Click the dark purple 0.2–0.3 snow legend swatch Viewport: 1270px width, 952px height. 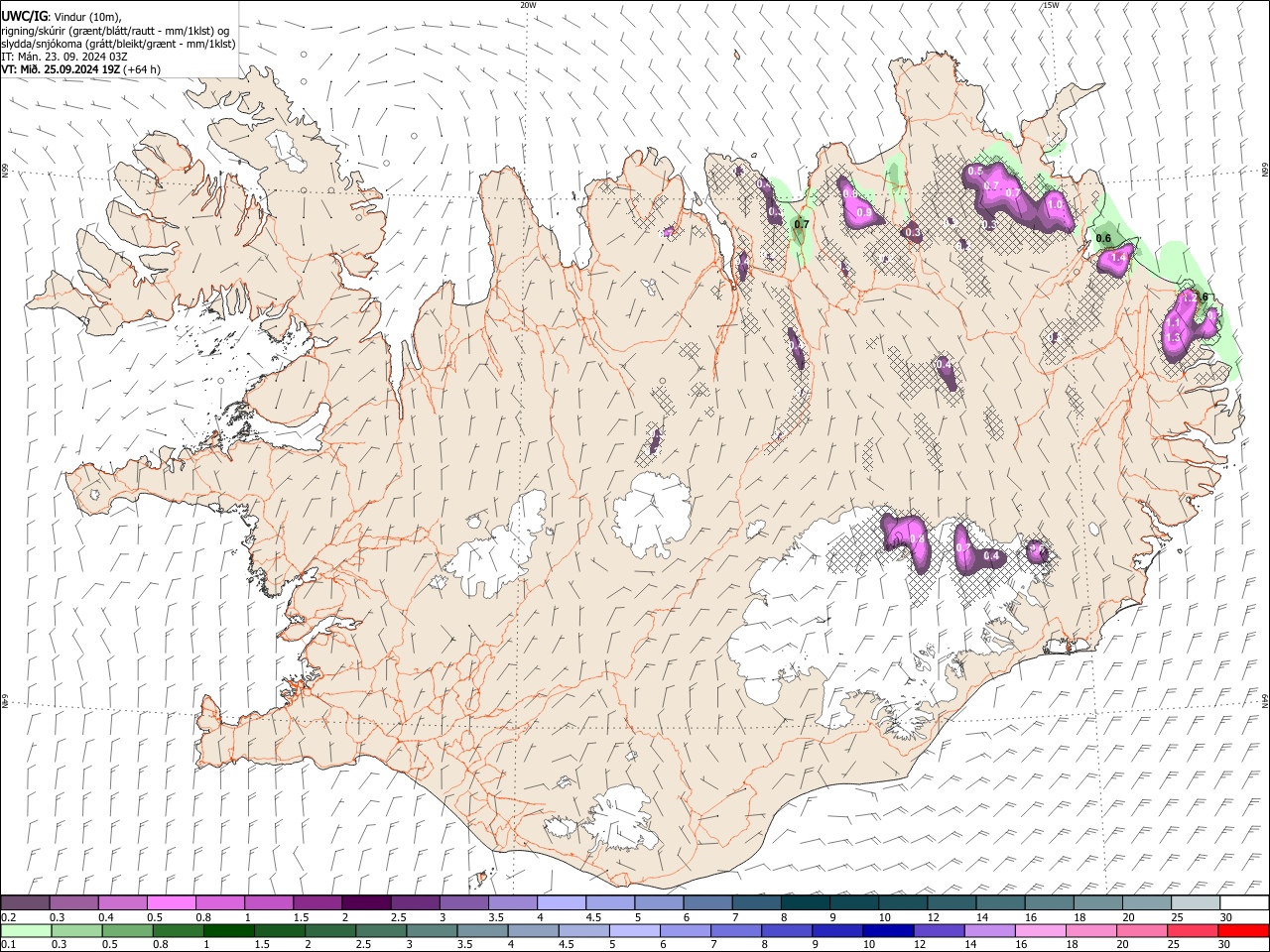point(25,903)
